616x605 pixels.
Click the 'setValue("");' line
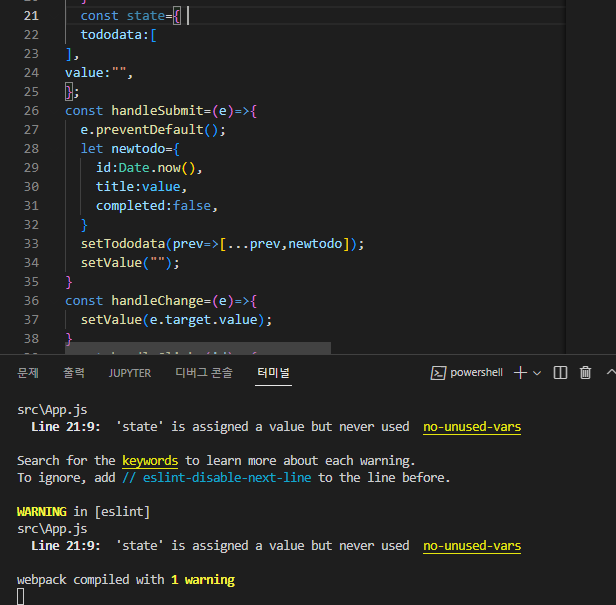[130, 263]
